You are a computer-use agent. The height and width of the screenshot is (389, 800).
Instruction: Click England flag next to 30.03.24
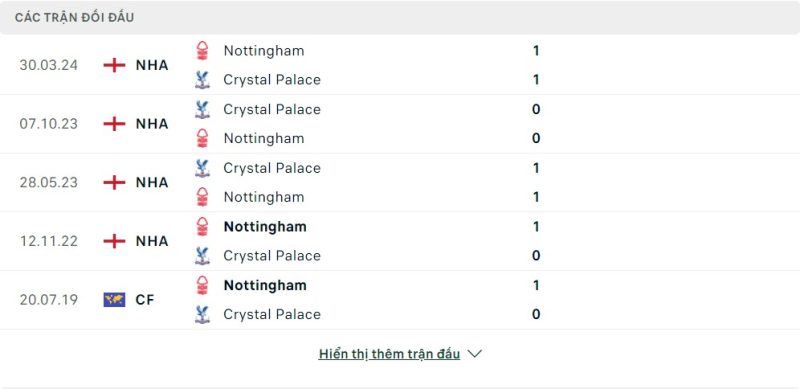point(114,65)
